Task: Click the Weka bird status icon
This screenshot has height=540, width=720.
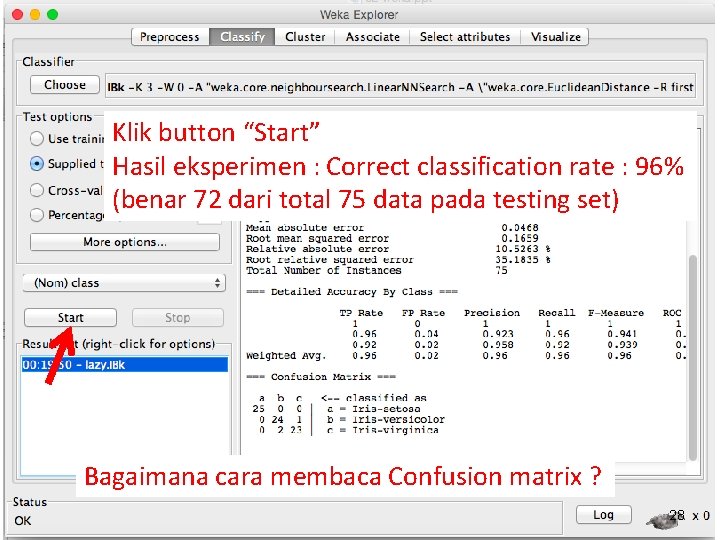Action: coord(664,519)
